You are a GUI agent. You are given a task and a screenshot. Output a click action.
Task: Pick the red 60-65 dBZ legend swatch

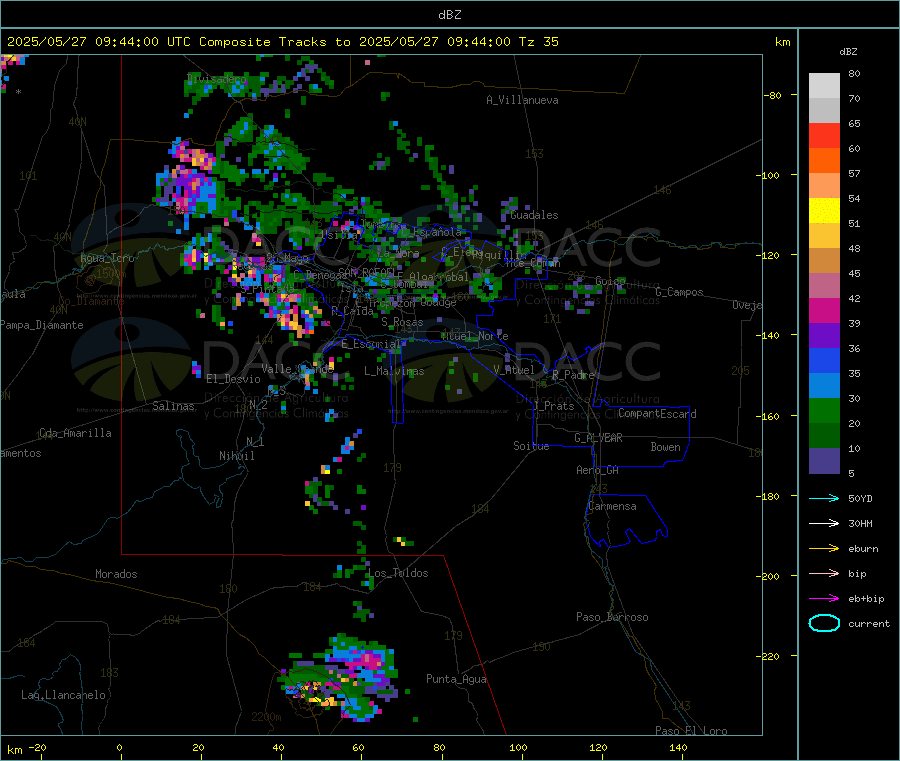[824, 135]
